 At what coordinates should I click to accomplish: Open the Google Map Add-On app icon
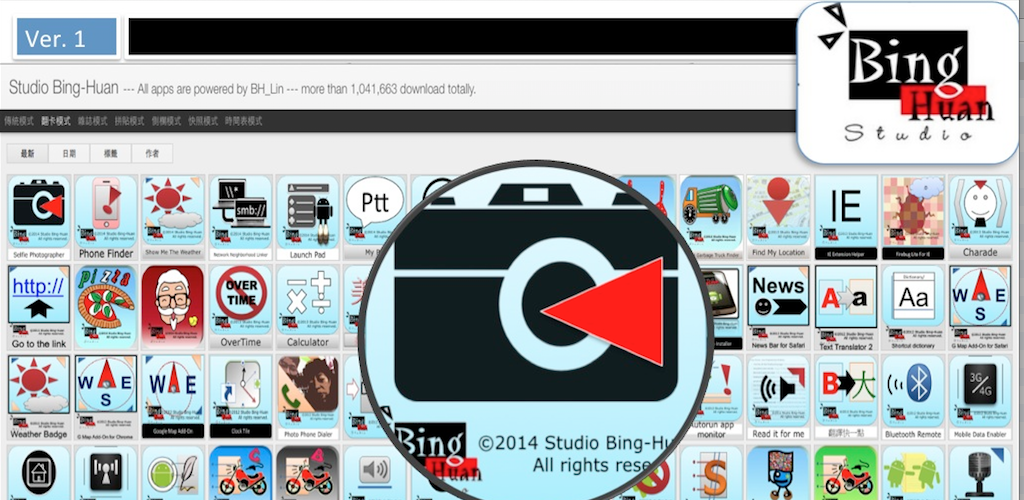pos(174,398)
